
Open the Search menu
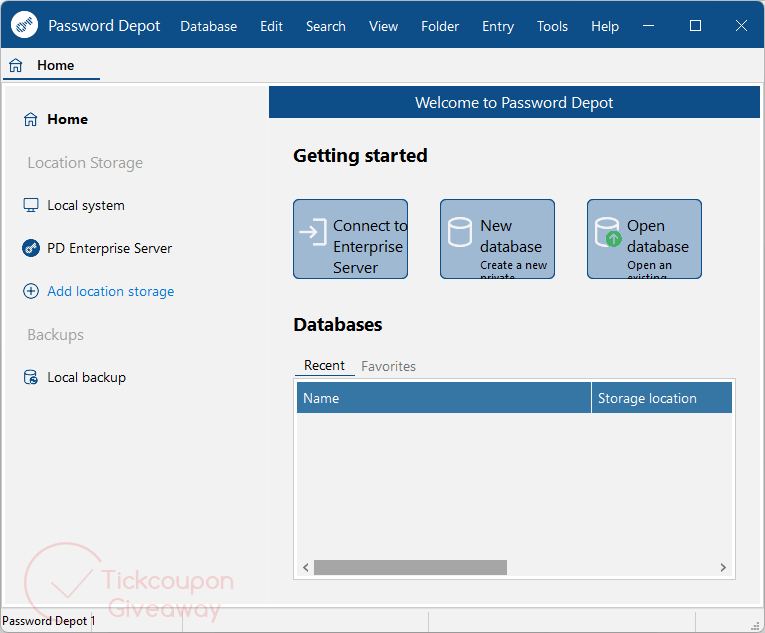(x=325, y=26)
